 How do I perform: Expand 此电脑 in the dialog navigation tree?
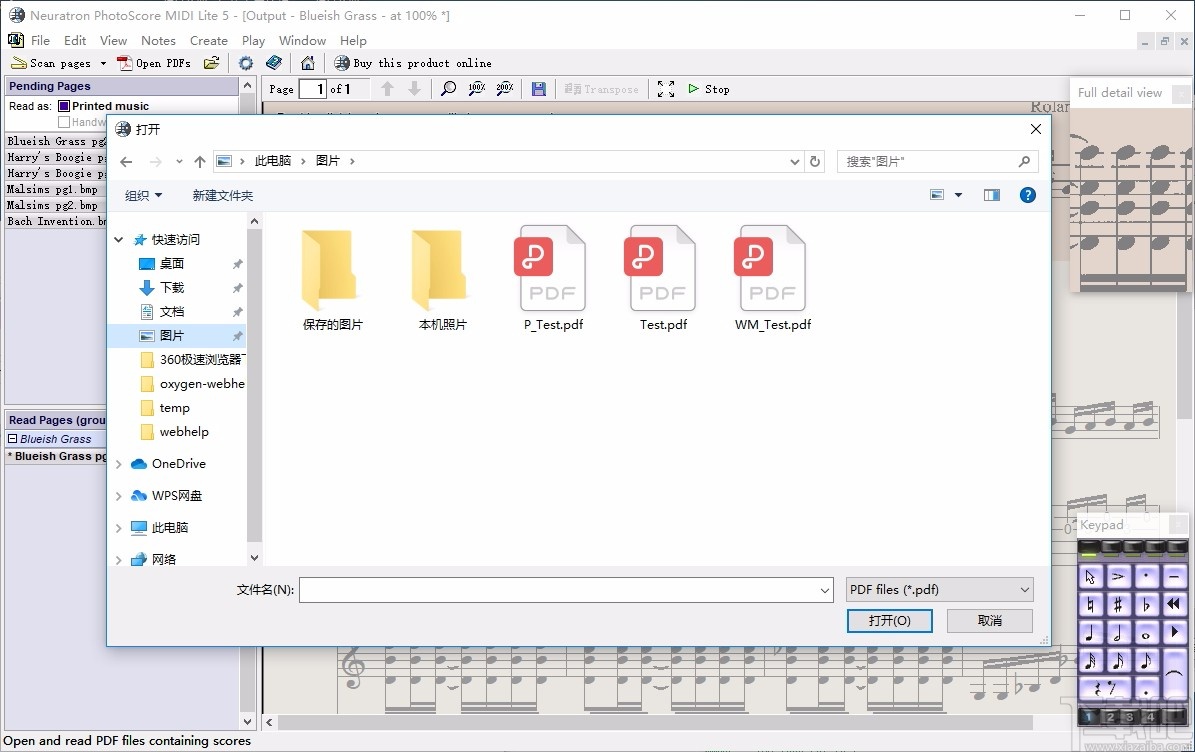click(x=118, y=527)
